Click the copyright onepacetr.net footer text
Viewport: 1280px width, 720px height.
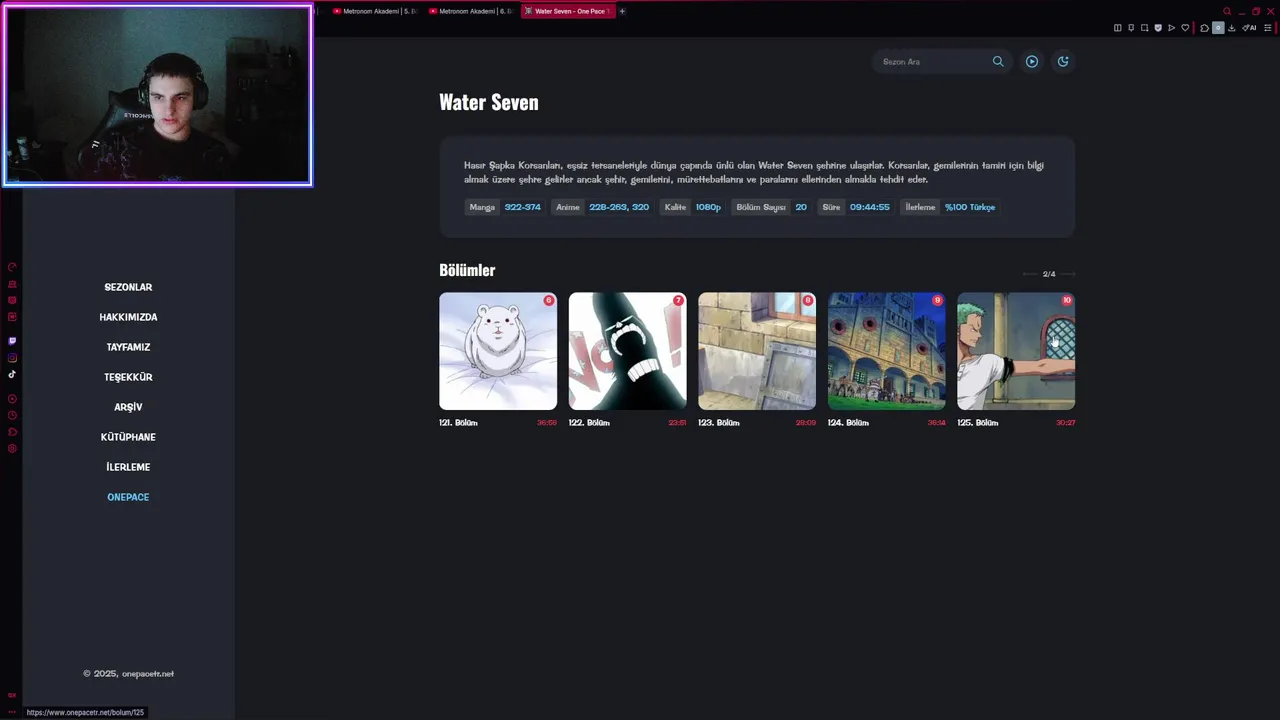click(x=128, y=674)
